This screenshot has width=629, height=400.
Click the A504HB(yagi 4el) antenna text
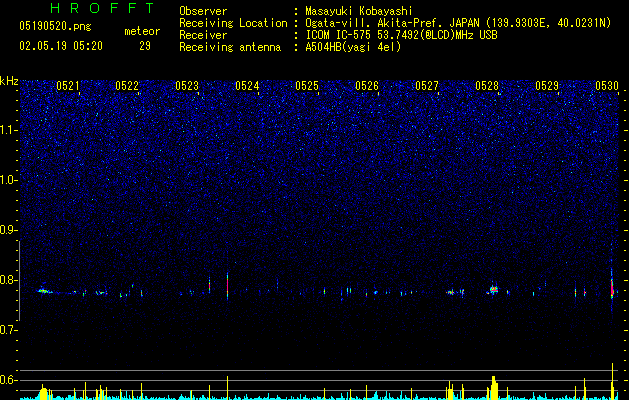point(353,47)
